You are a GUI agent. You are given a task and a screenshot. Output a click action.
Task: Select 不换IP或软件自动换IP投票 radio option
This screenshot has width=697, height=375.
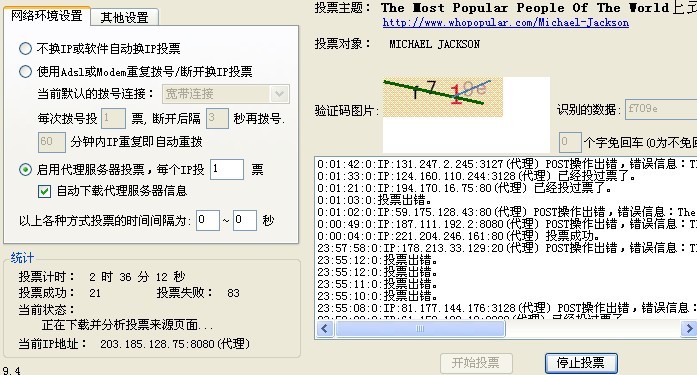pyautogui.click(x=25, y=48)
